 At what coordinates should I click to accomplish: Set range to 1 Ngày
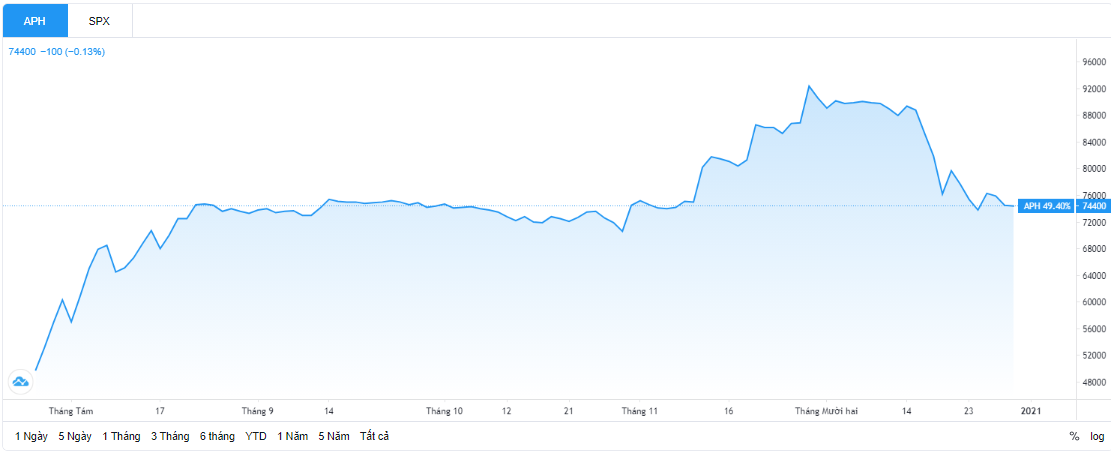coord(31,436)
